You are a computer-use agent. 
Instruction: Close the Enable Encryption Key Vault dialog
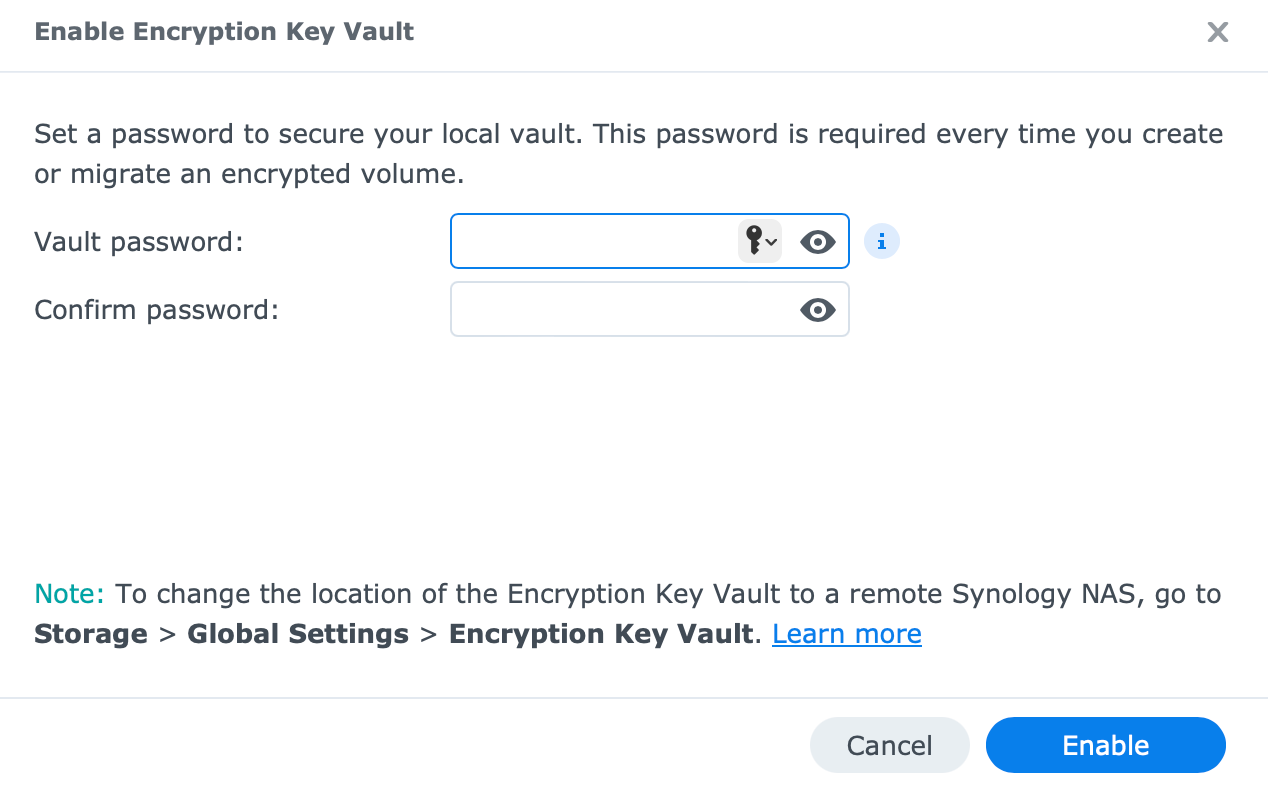click(x=1217, y=32)
